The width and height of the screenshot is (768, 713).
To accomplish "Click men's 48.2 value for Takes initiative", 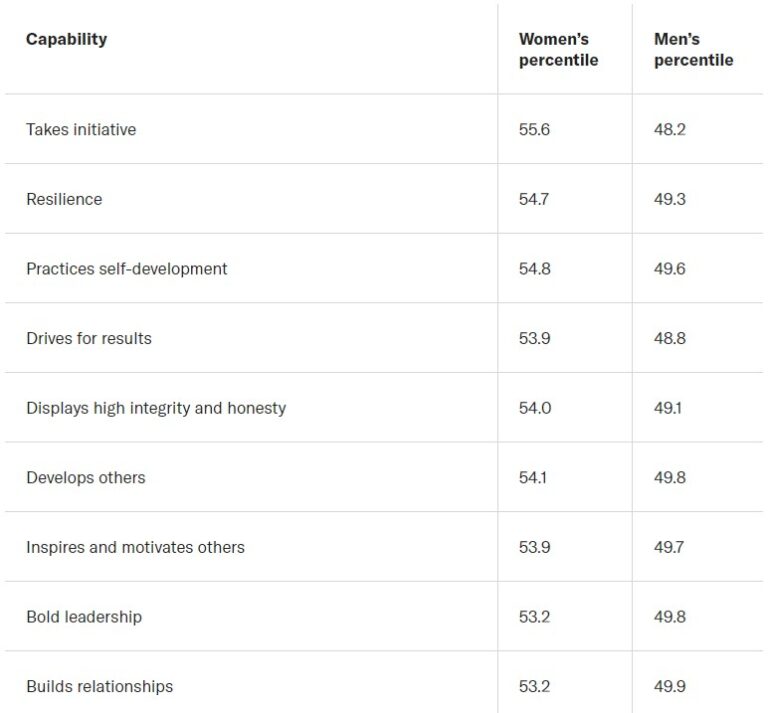I will point(670,129).
